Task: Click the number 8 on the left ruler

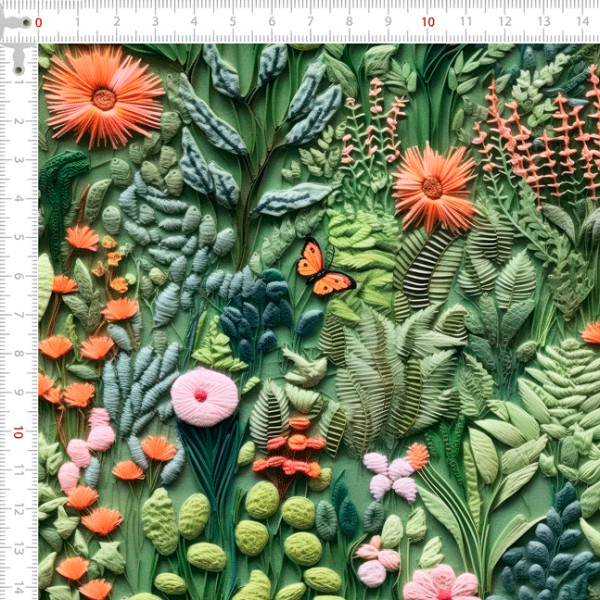Action: click(19, 353)
